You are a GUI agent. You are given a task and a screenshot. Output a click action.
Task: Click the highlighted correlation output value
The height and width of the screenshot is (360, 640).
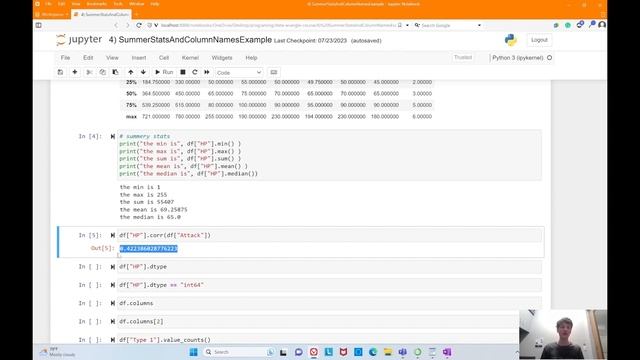149,249
